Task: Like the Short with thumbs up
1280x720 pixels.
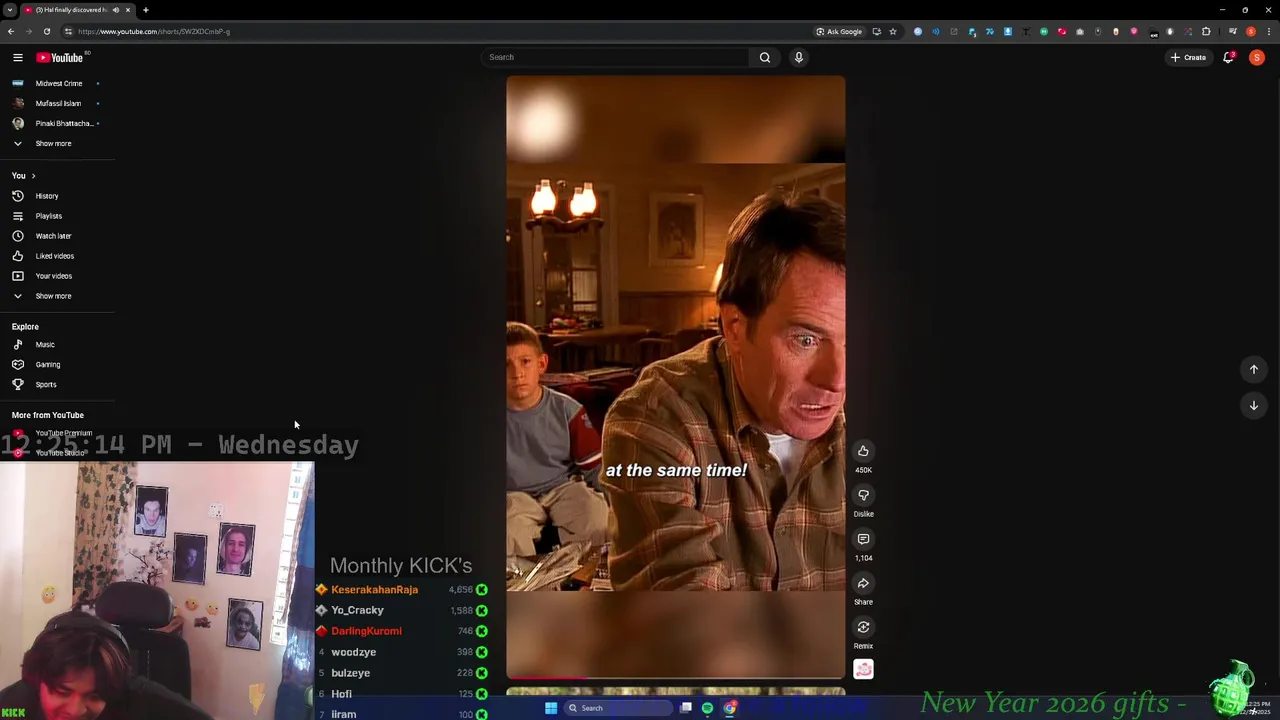Action: 863,451
